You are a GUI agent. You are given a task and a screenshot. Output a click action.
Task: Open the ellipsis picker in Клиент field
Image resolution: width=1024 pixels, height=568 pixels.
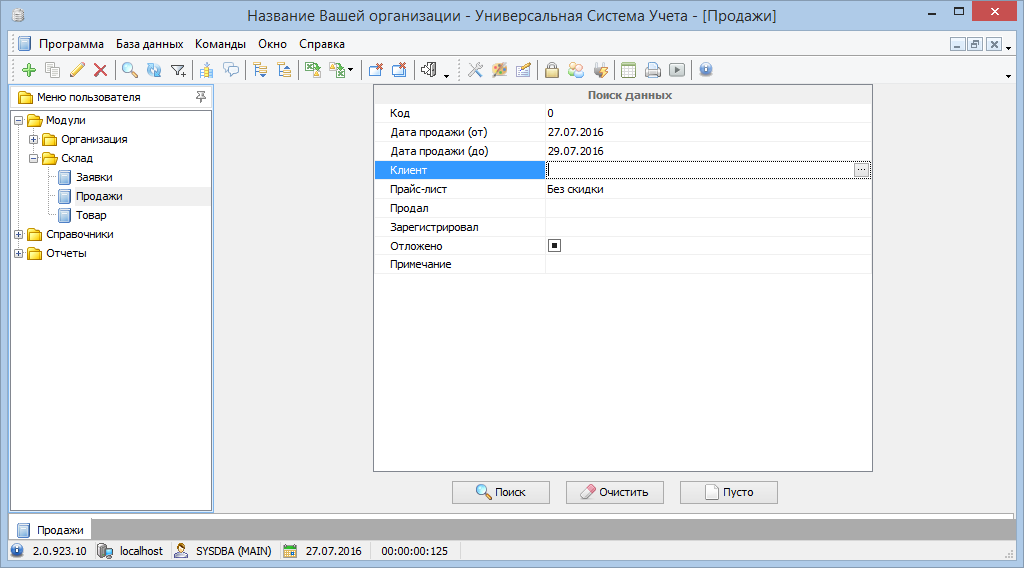(861, 171)
